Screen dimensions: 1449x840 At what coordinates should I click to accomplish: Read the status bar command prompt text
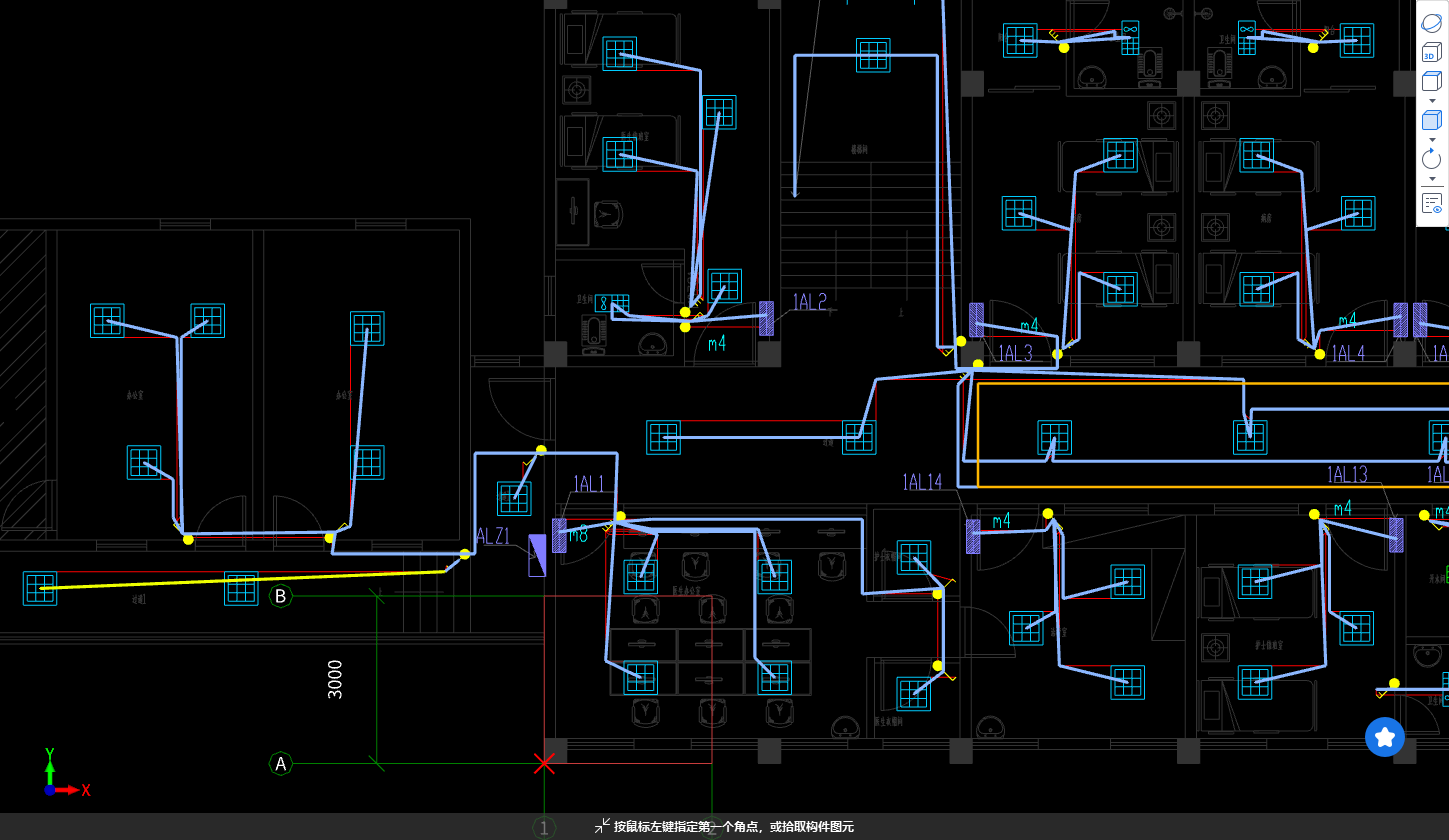tap(734, 827)
